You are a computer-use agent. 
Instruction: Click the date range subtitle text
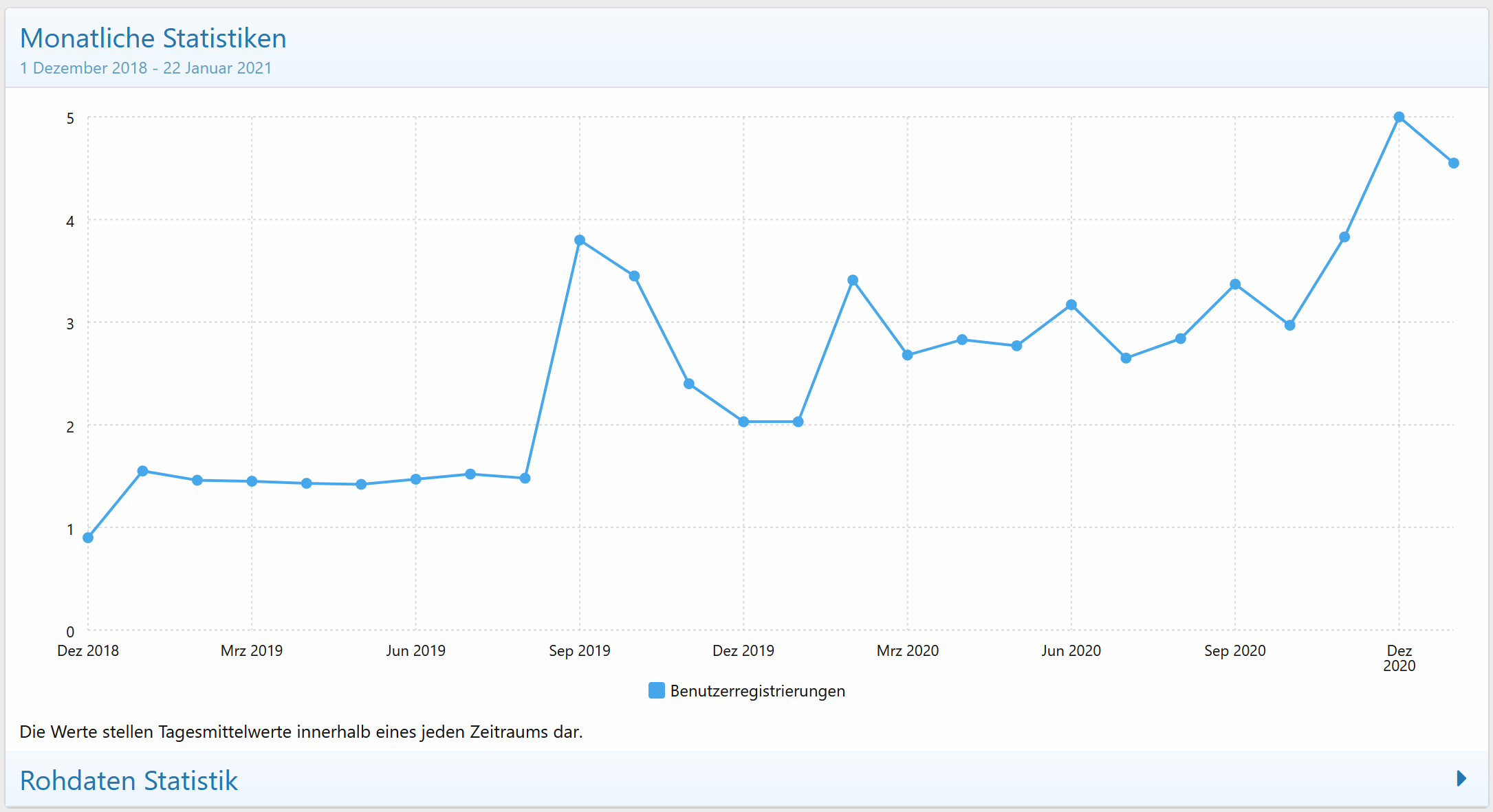[146, 68]
